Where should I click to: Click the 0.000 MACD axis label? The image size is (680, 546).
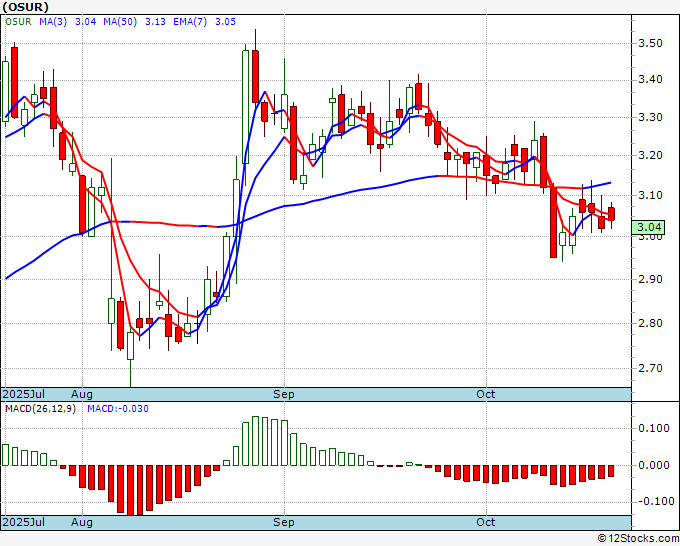(654, 465)
